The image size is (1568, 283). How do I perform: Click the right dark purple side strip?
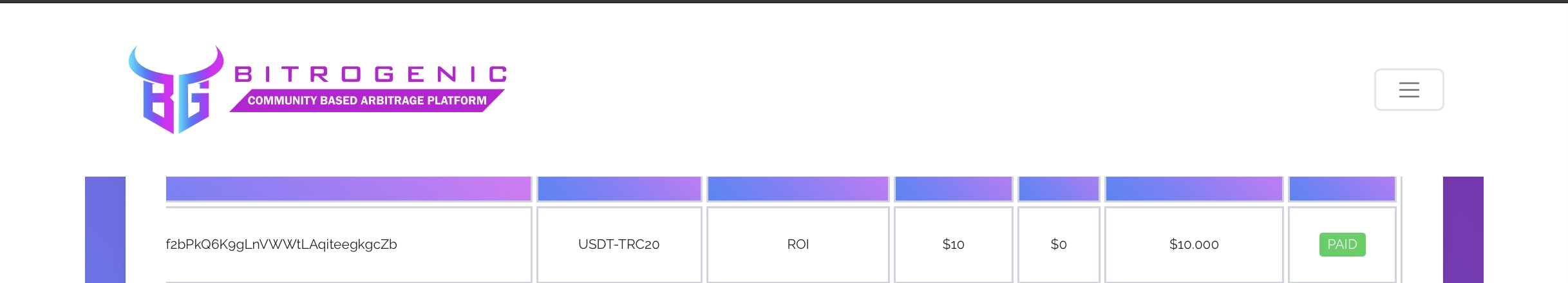click(x=1463, y=229)
